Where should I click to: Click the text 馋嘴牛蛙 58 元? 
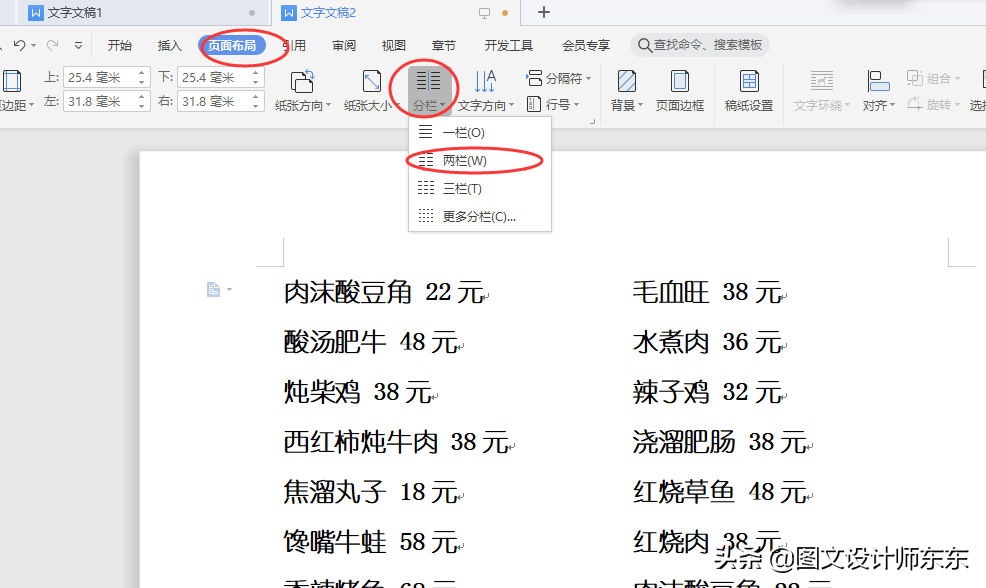pos(371,542)
